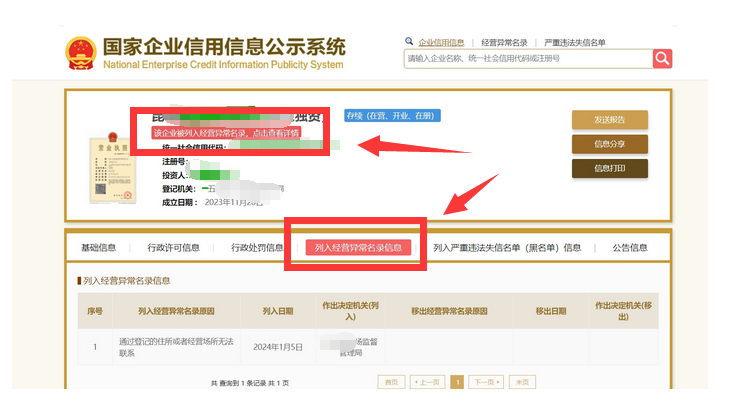This screenshot has width=738, height=396.
Task: Select the 严重违法失信名单 search category
Action: point(575,43)
